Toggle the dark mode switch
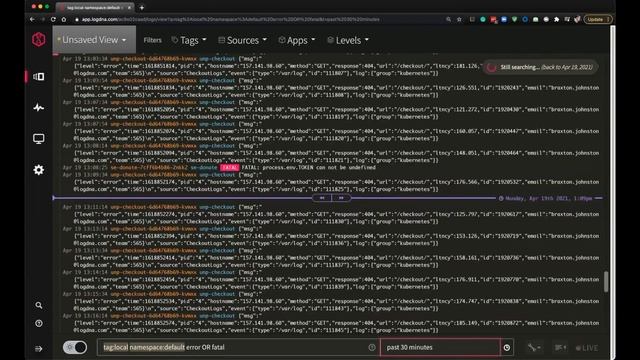Image resolution: width=640 pixels, height=360 pixels. click(75, 347)
